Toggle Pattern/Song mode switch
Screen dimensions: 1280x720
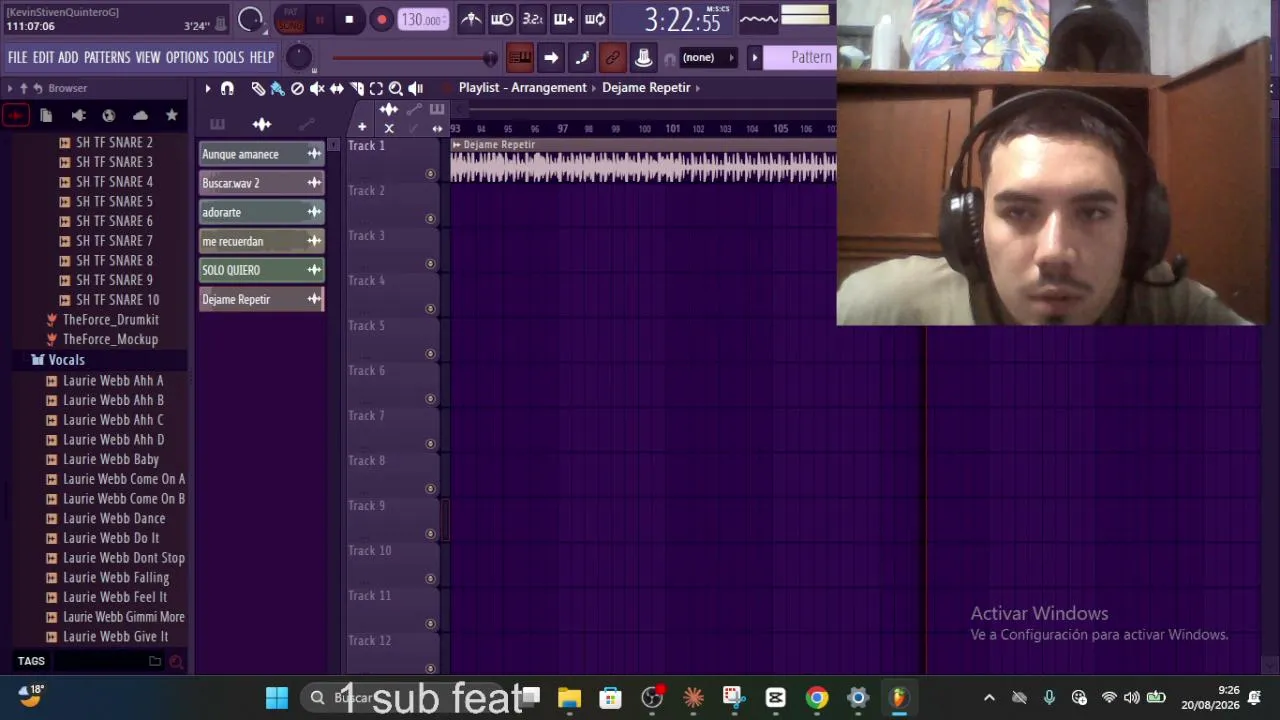(290, 19)
